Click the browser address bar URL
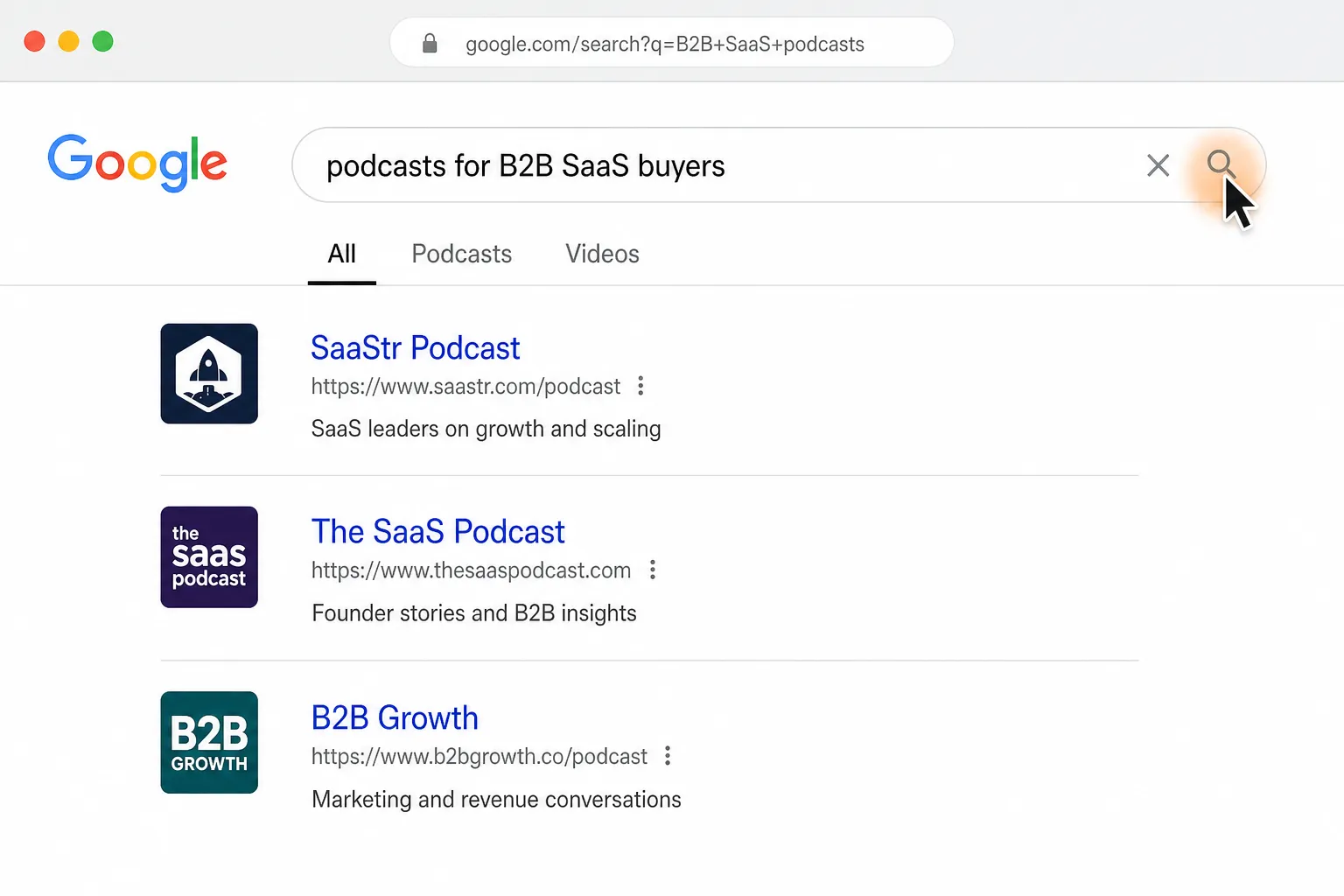This screenshot has height=896, width=1344. 665,44
